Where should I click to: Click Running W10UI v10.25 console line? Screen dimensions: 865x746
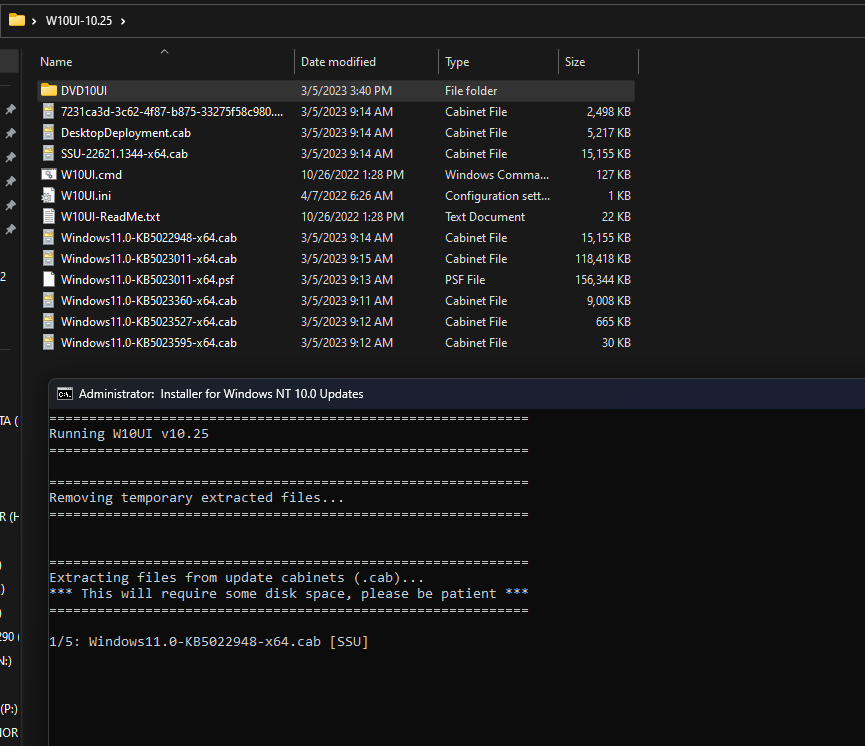coord(129,434)
